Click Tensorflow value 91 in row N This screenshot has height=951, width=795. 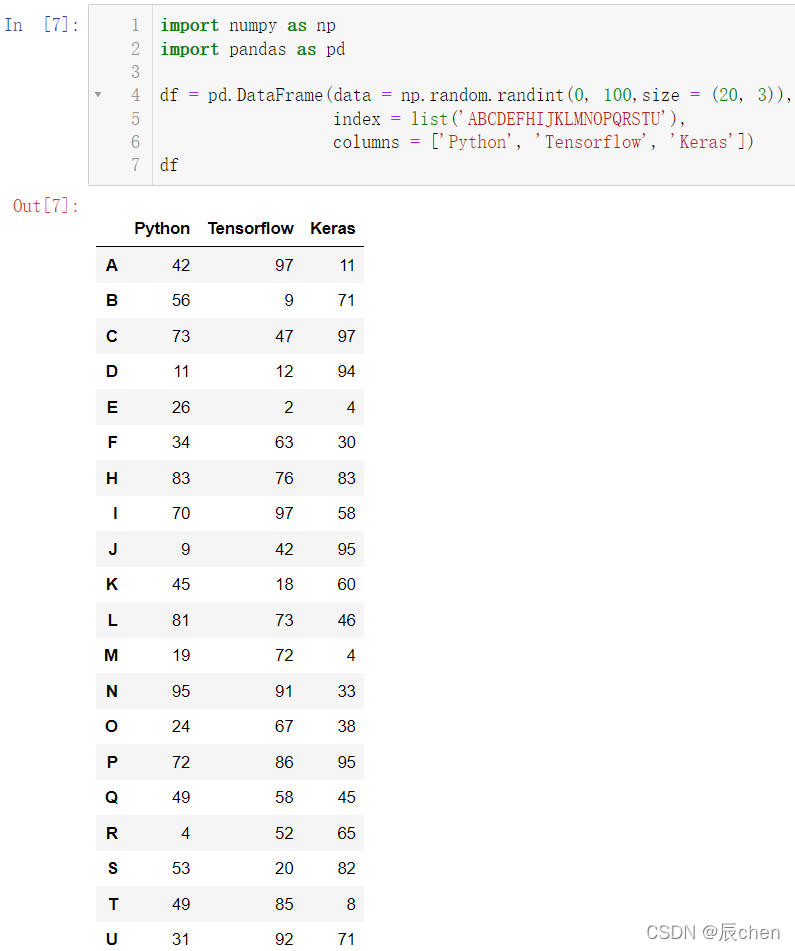coord(283,691)
